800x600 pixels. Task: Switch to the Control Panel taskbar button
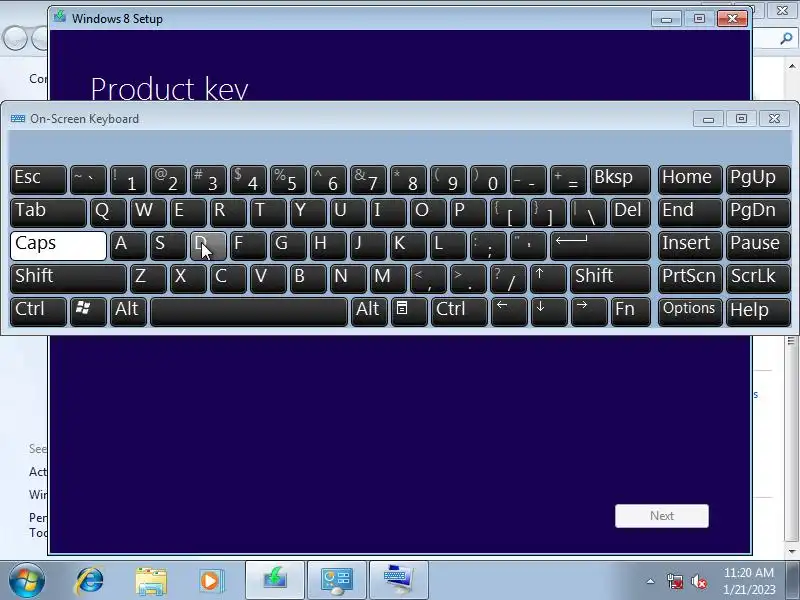337,581
